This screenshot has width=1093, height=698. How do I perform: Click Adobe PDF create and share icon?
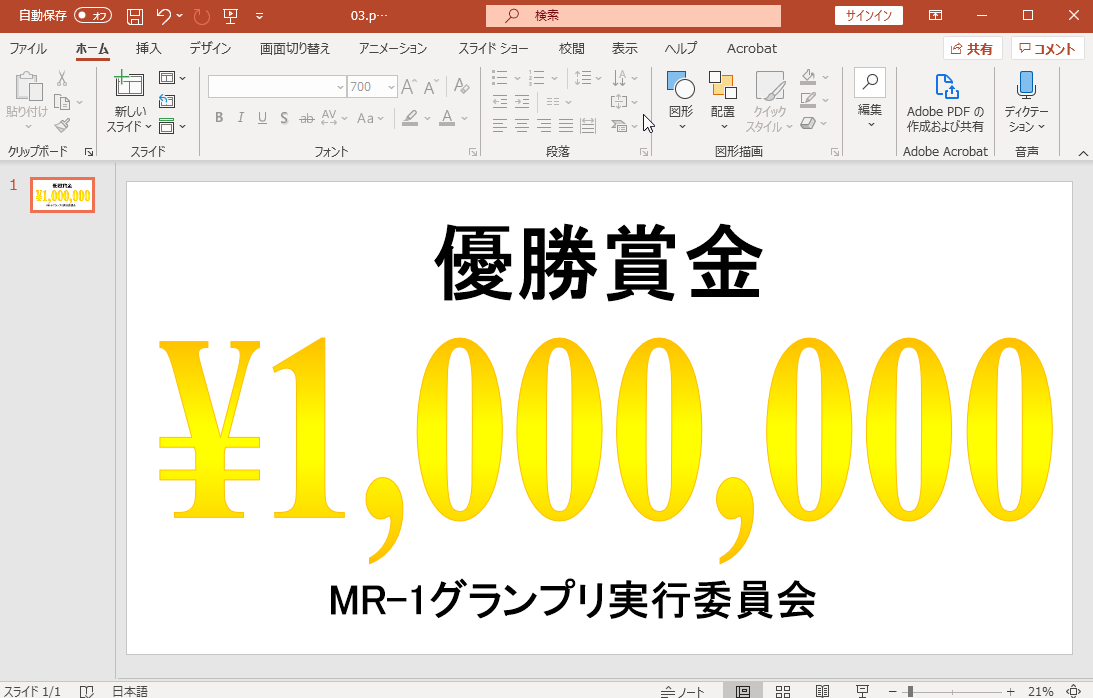945,86
